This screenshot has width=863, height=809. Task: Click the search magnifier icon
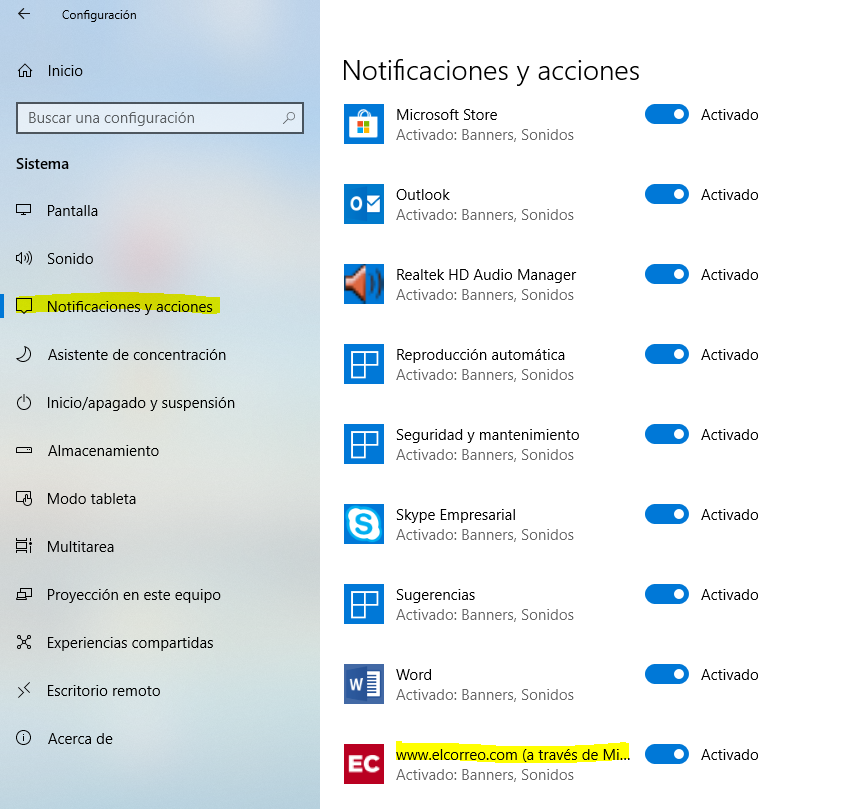pos(289,118)
